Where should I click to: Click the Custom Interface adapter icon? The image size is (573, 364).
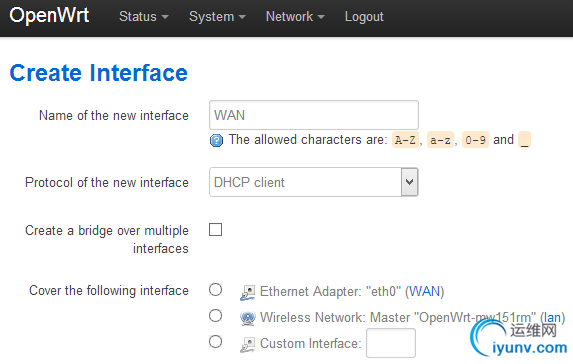[247, 344]
